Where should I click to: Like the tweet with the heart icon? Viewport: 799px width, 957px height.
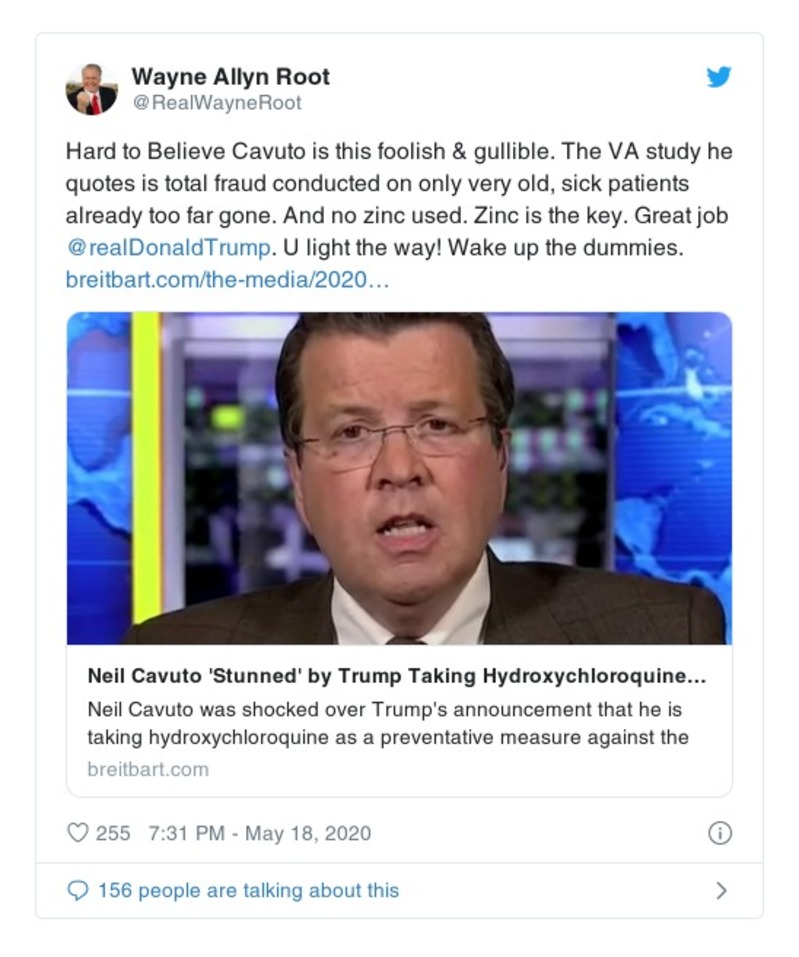[77, 832]
